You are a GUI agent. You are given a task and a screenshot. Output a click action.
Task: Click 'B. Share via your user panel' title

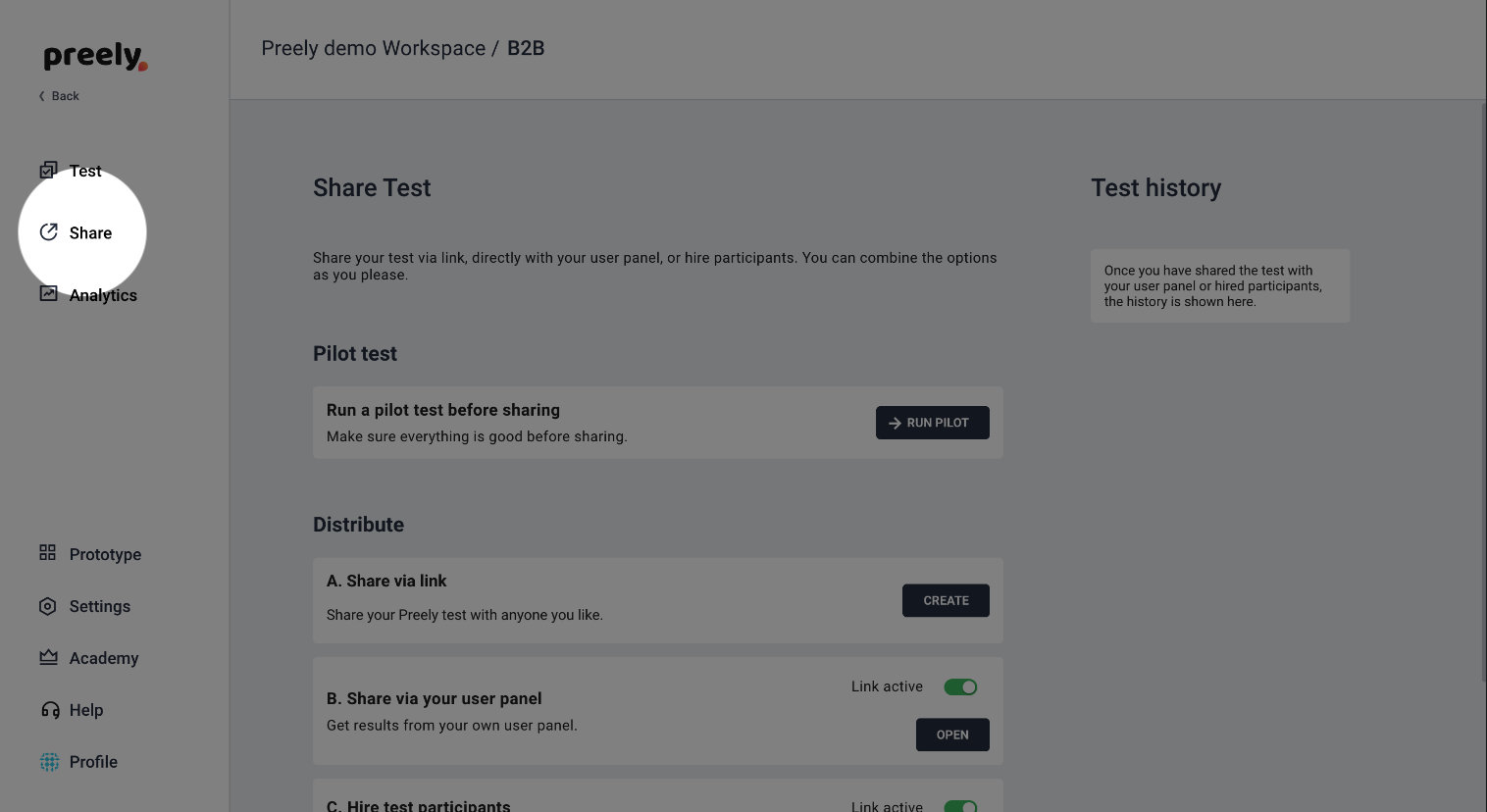click(435, 698)
